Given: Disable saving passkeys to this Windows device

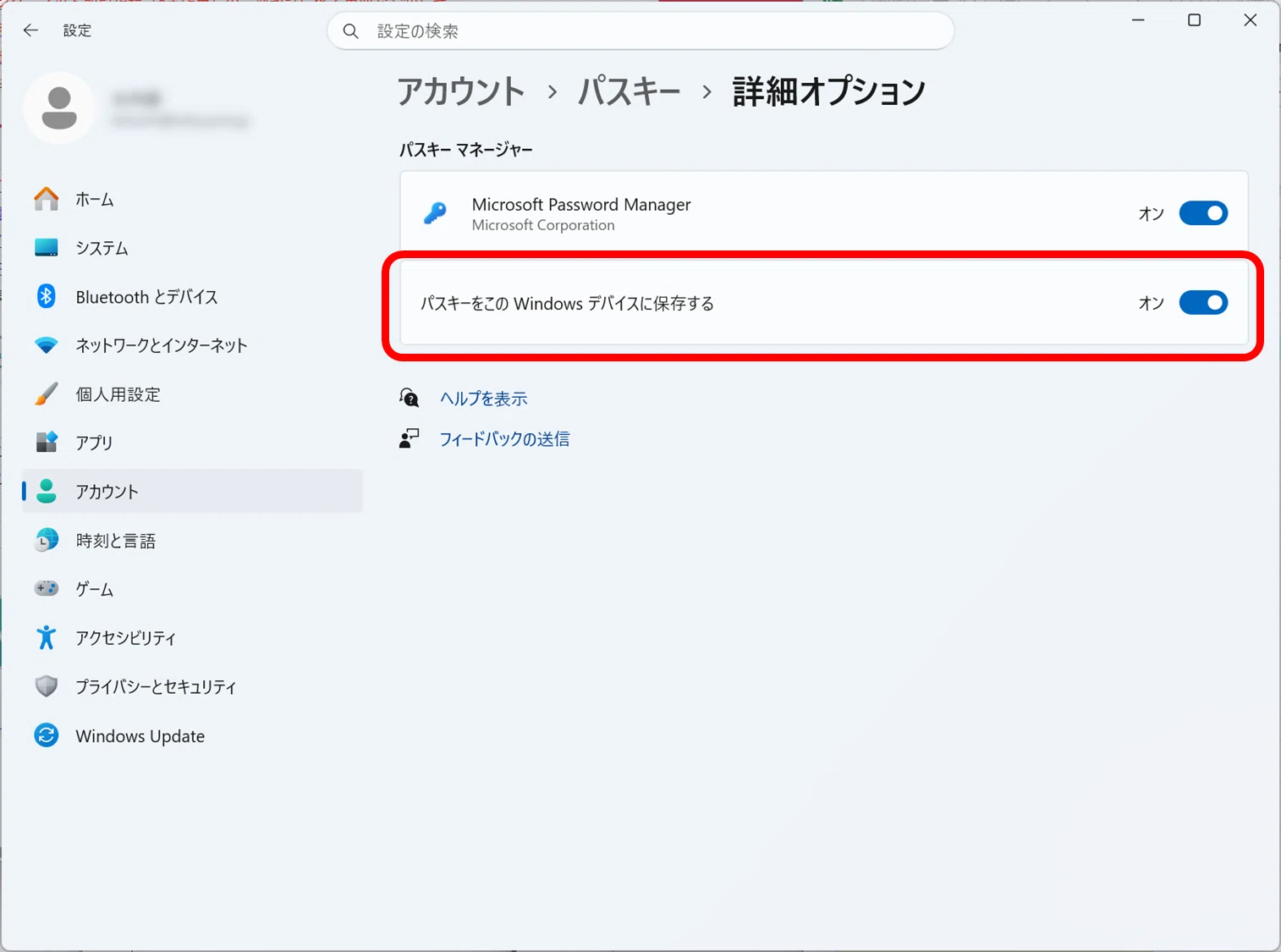Looking at the screenshot, I should 1203,303.
